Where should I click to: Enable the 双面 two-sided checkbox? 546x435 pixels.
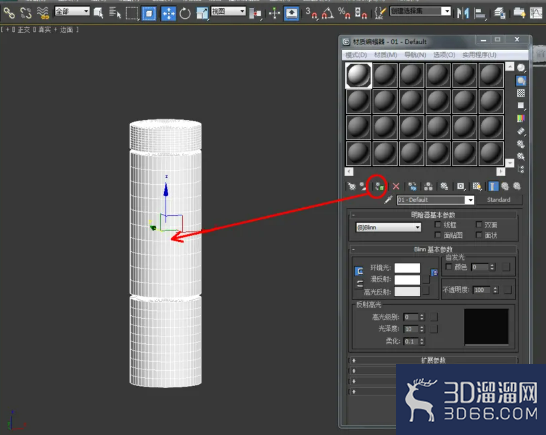coord(479,225)
